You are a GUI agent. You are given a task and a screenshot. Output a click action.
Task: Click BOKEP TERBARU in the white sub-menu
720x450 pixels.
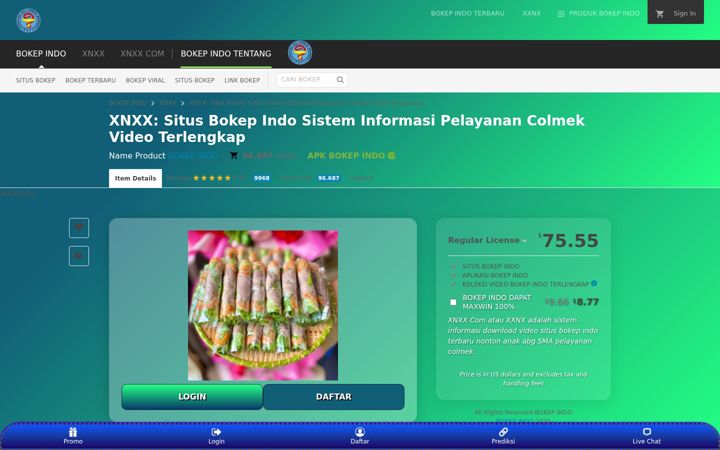tap(90, 80)
